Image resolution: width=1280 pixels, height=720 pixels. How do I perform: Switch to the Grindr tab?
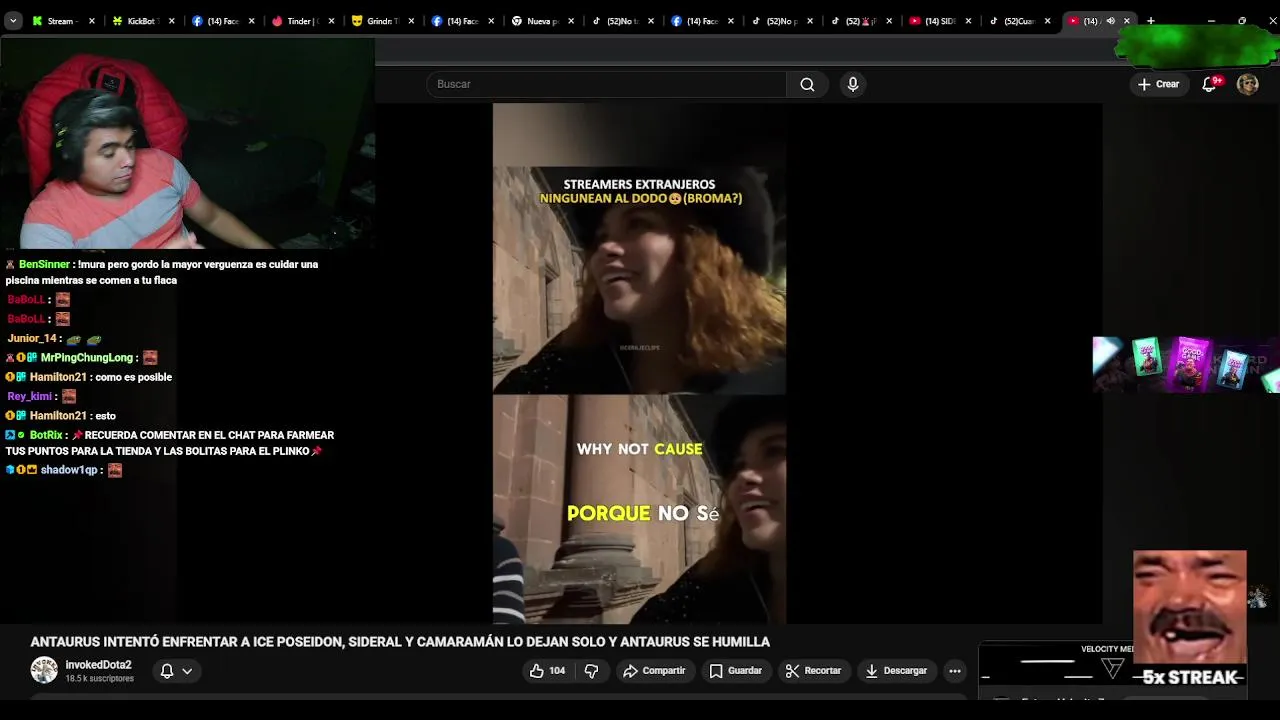382,21
